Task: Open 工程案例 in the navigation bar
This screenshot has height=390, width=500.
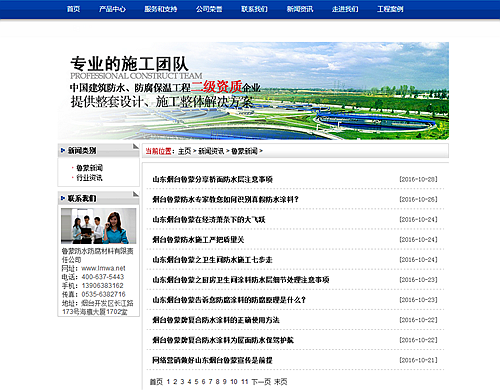Action: pyautogui.click(x=390, y=9)
